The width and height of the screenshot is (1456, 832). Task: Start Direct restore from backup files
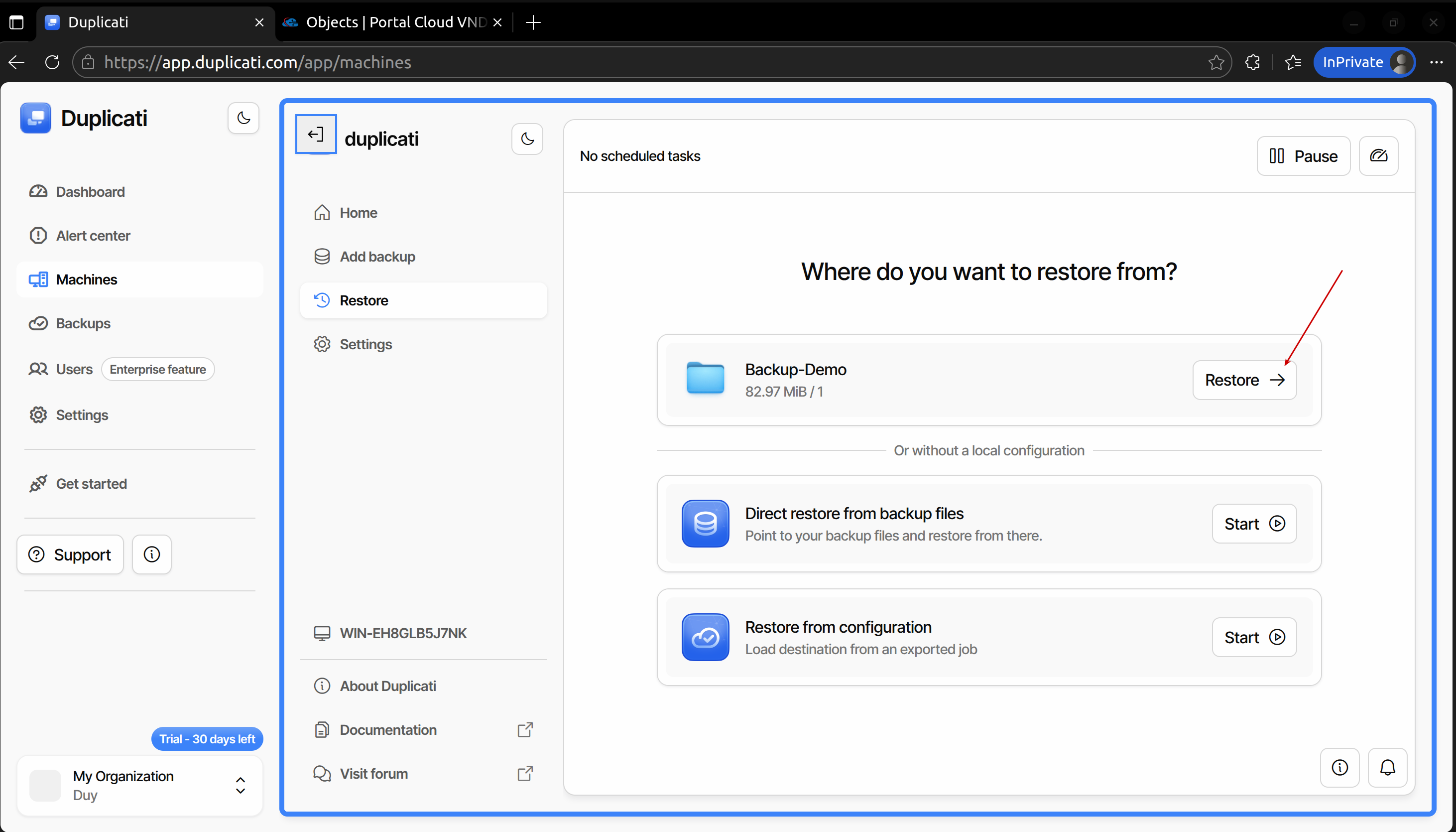tap(1254, 524)
